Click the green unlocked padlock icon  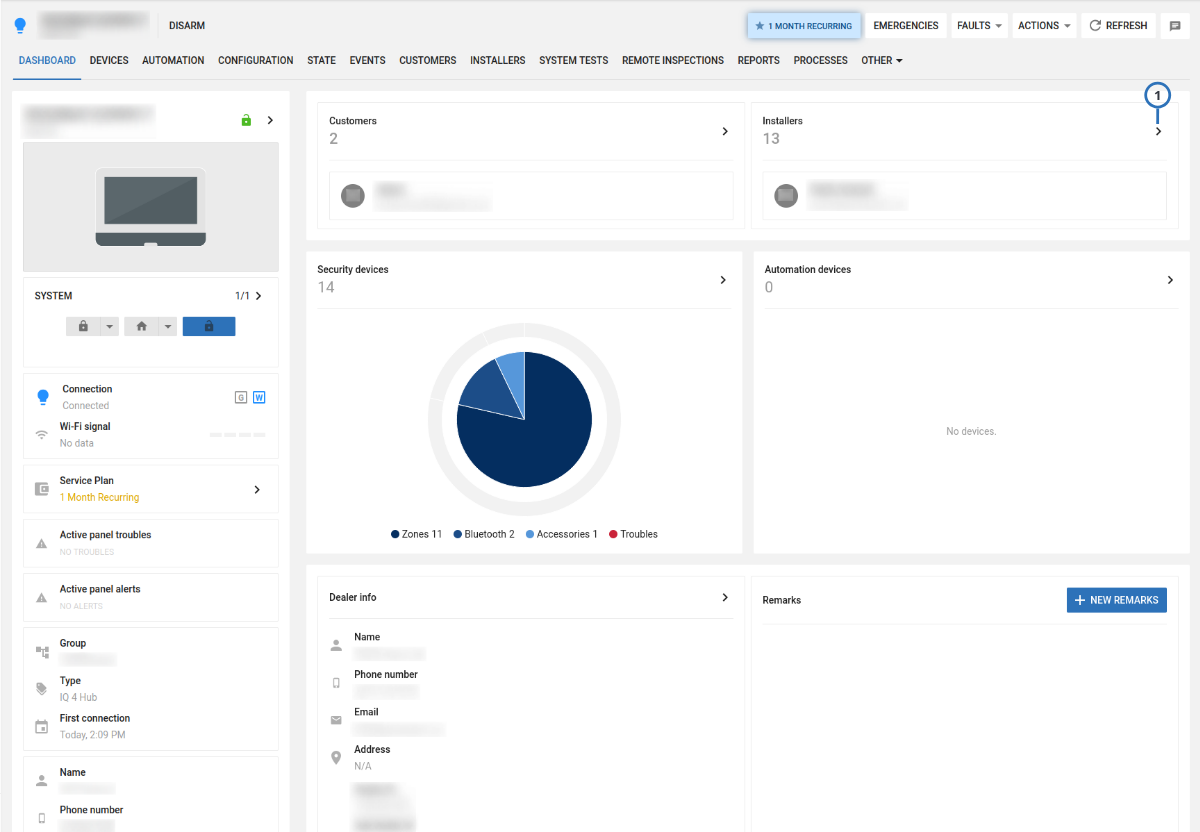click(246, 121)
